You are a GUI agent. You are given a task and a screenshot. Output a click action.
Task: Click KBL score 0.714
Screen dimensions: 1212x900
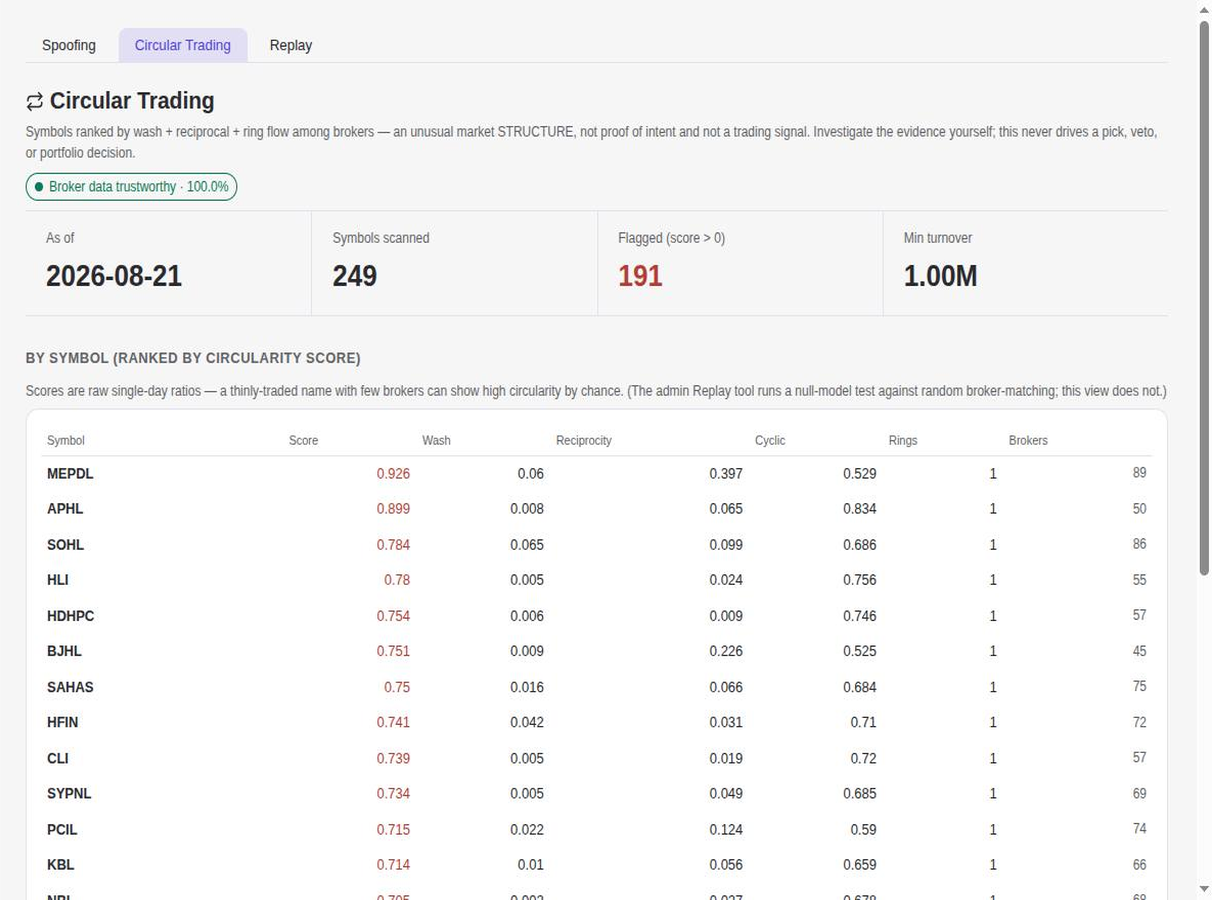[393, 865]
